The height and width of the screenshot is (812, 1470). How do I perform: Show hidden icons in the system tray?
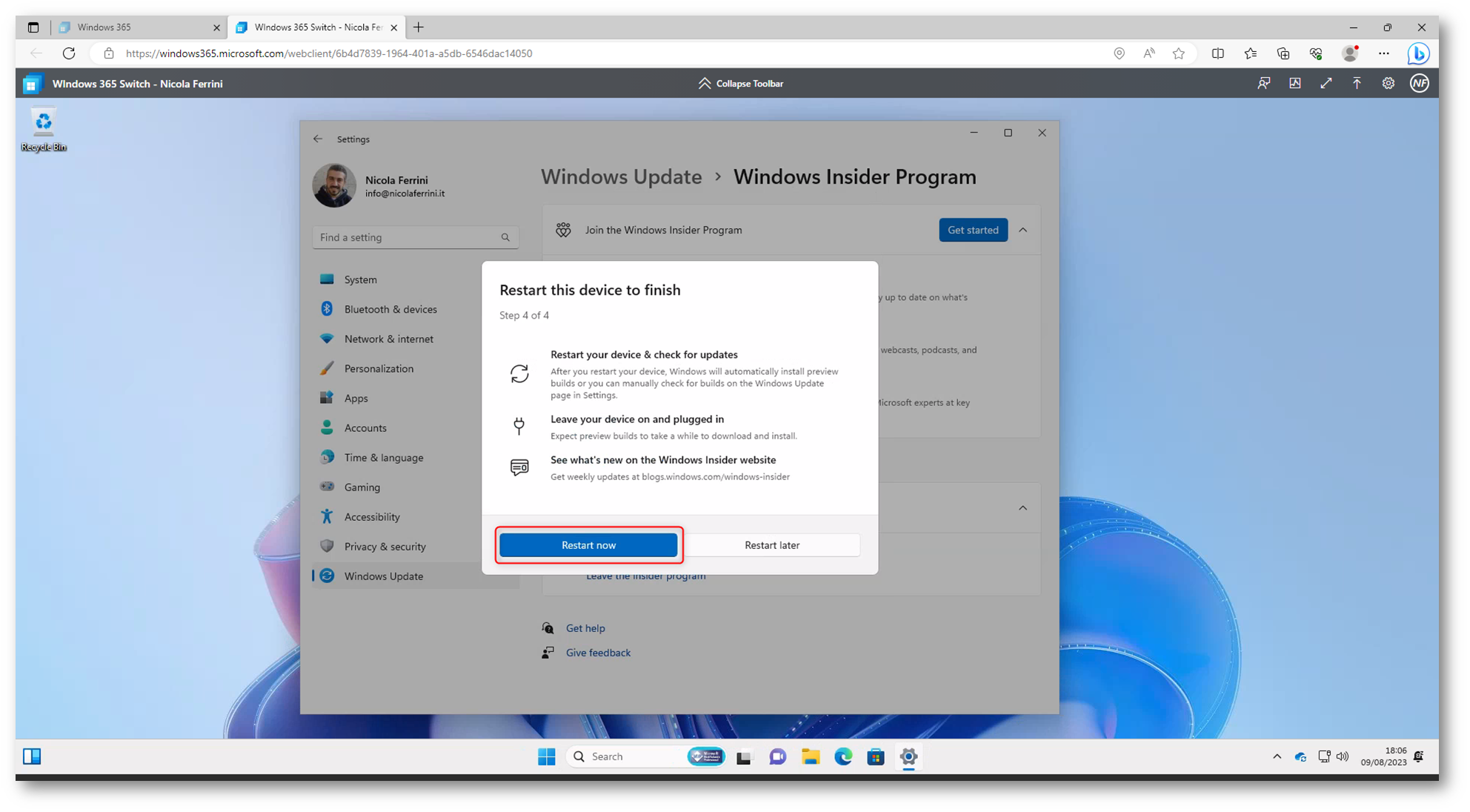click(1277, 756)
